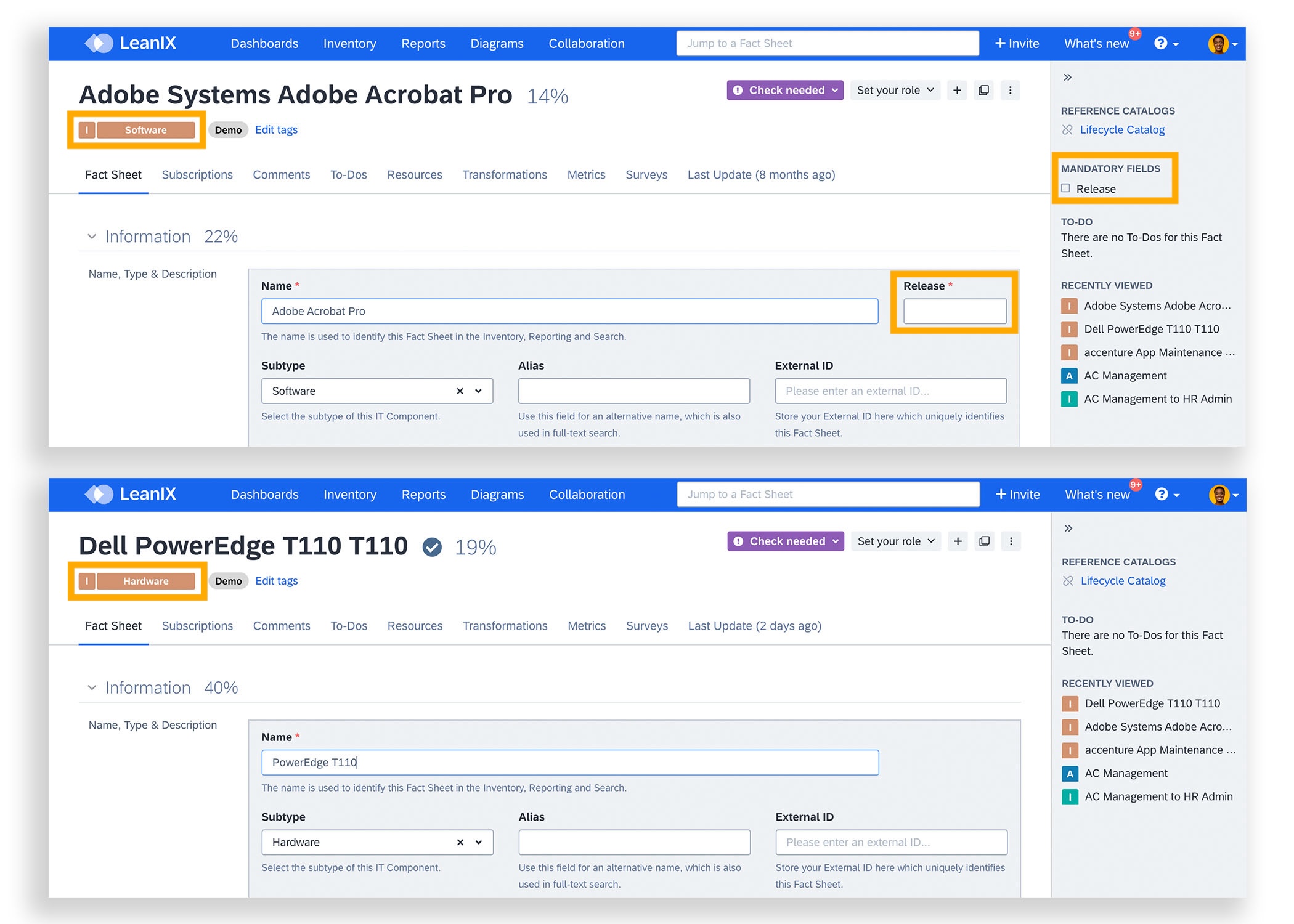The height and width of the screenshot is (924, 1294).
Task: Click the Lifecycle Catalog icon in bottom sidebar
Action: click(1068, 581)
